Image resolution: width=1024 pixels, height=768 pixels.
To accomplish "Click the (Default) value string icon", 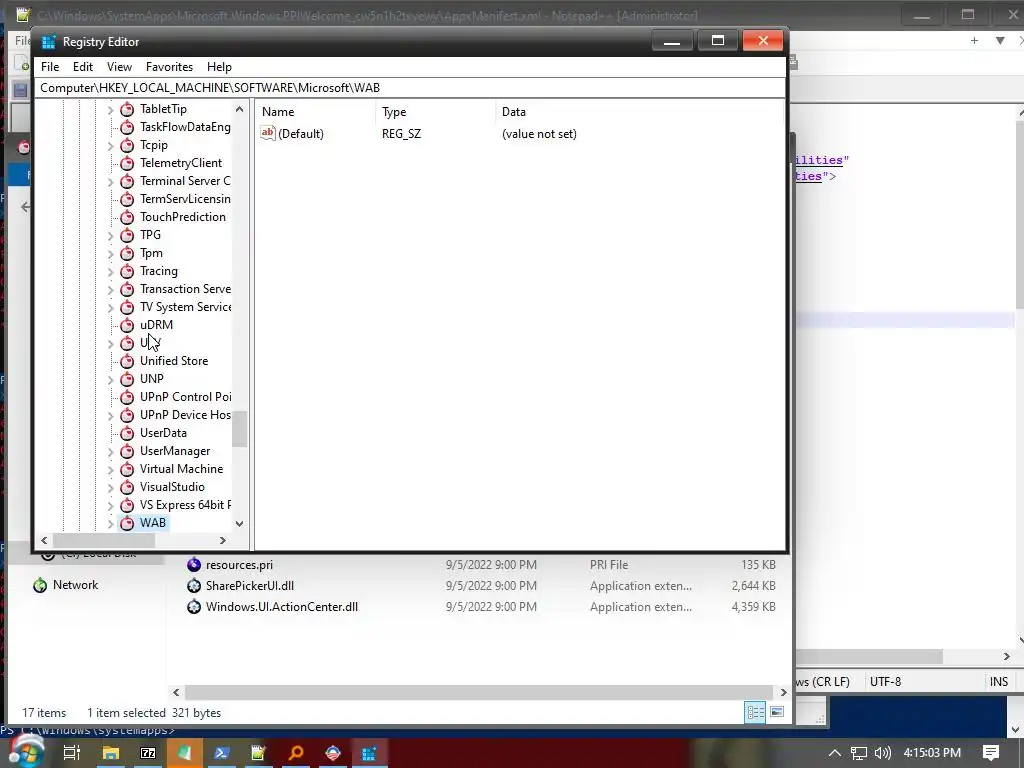I will (268, 133).
